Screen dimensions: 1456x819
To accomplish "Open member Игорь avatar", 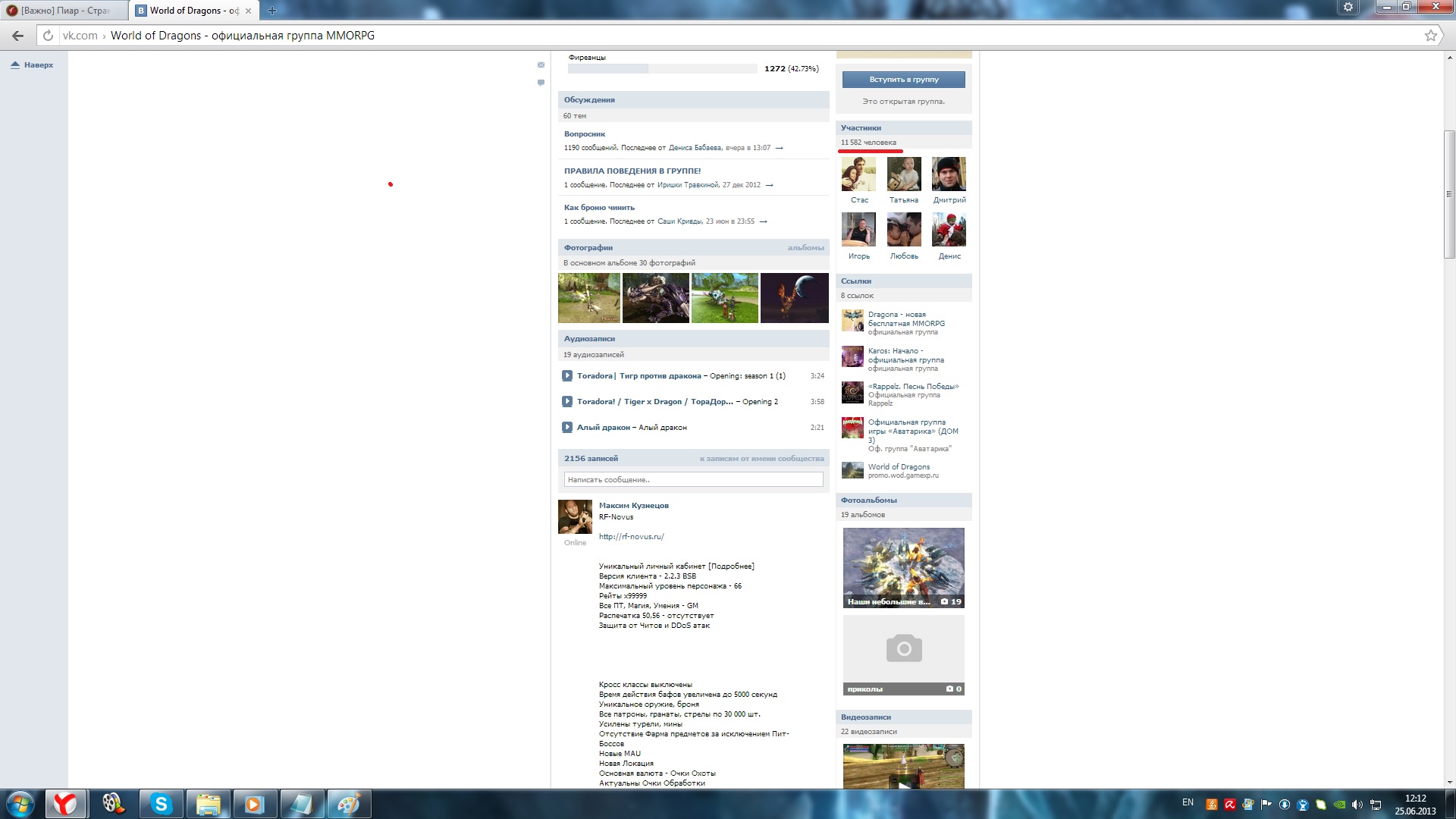I will pyautogui.click(x=858, y=229).
